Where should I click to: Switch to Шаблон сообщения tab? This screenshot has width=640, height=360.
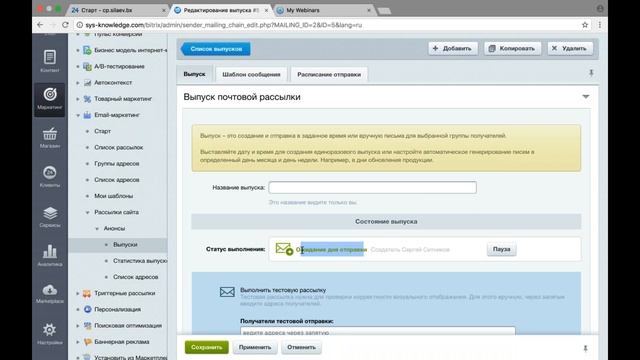[251, 74]
